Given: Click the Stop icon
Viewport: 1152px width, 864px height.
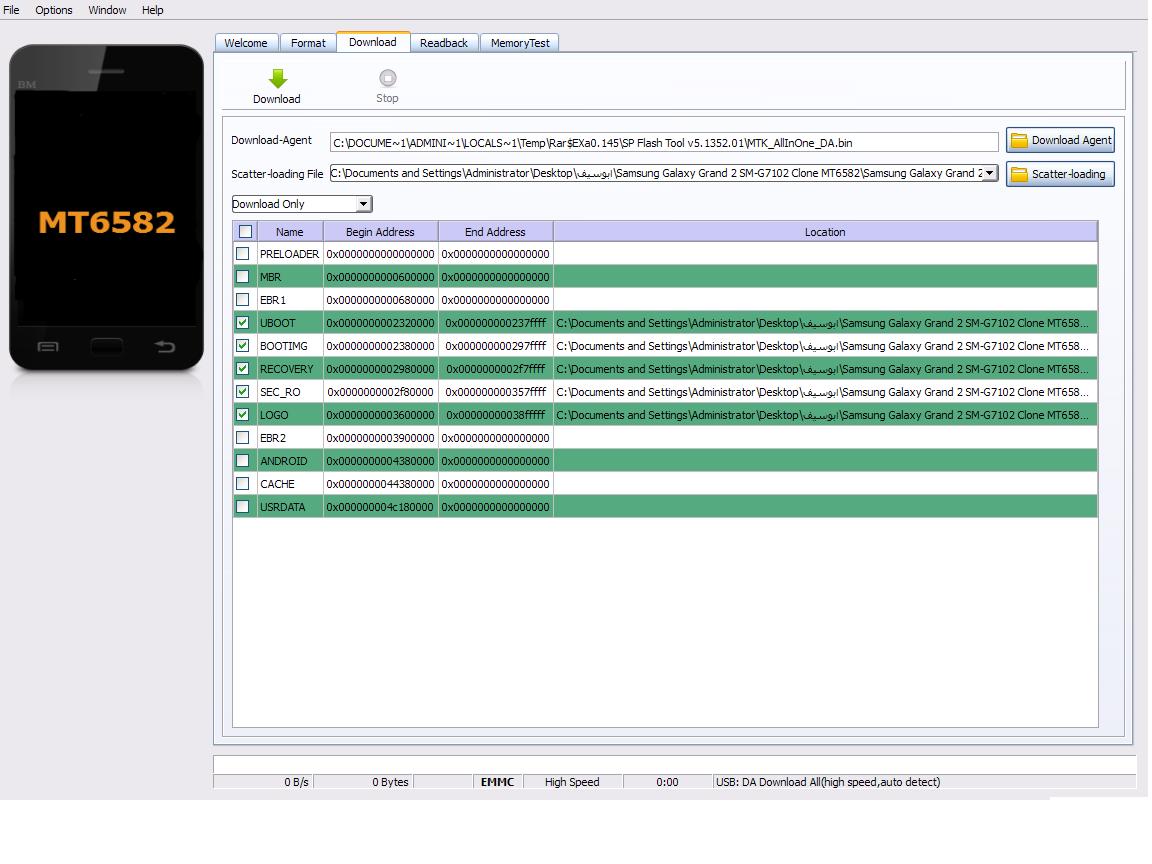Looking at the screenshot, I should (387, 78).
